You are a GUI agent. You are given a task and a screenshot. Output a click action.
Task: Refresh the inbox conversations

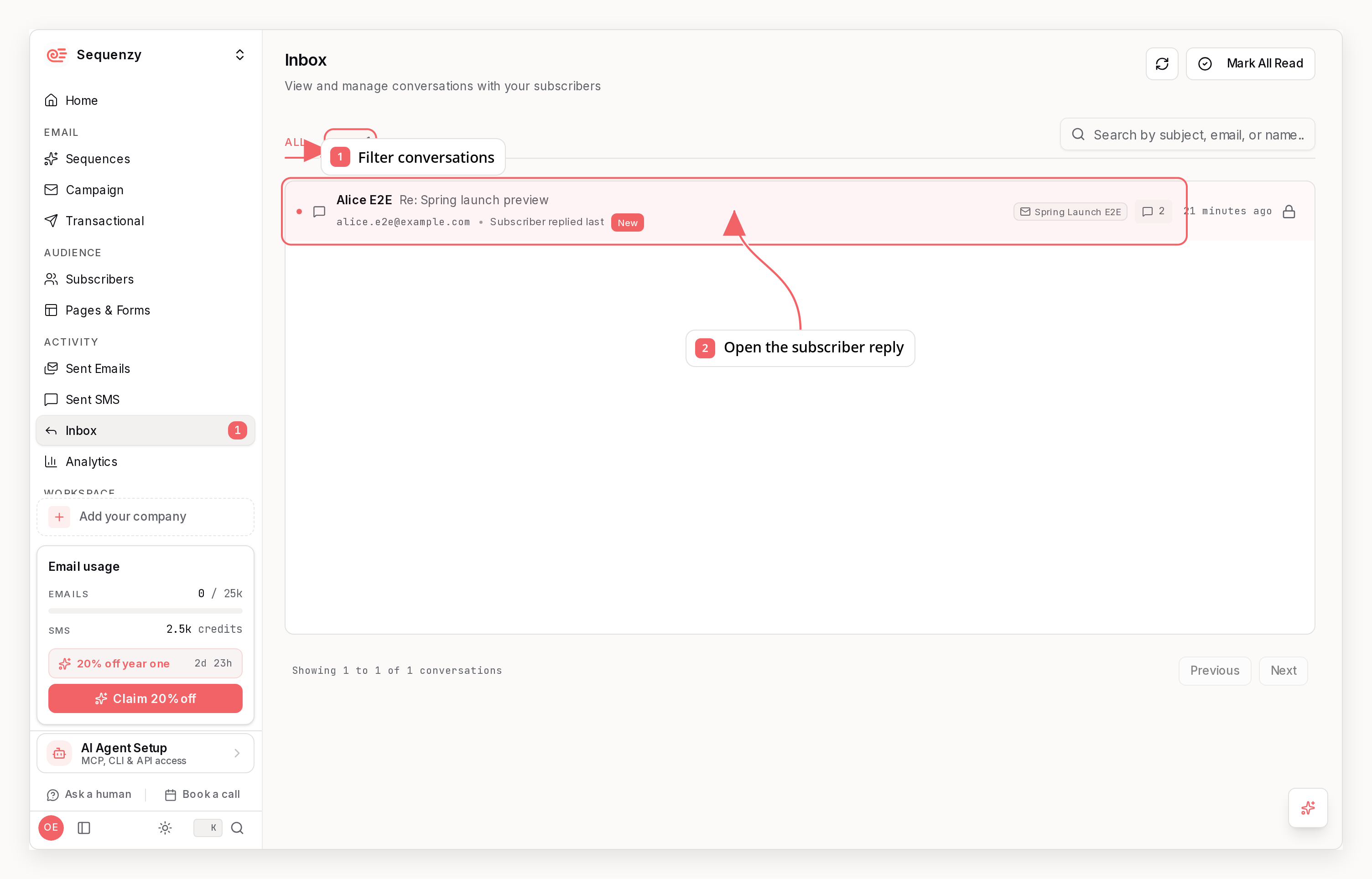coord(1161,63)
